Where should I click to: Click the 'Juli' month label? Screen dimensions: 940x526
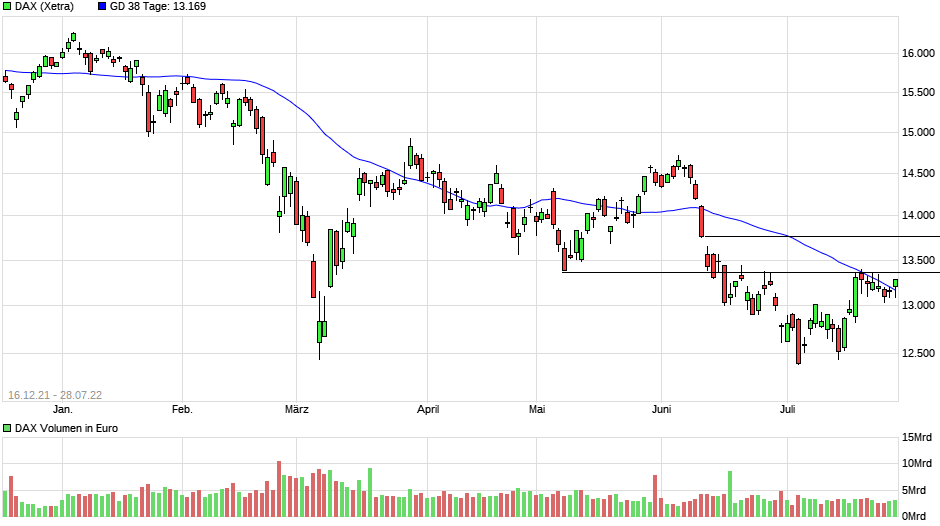coord(788,409)
